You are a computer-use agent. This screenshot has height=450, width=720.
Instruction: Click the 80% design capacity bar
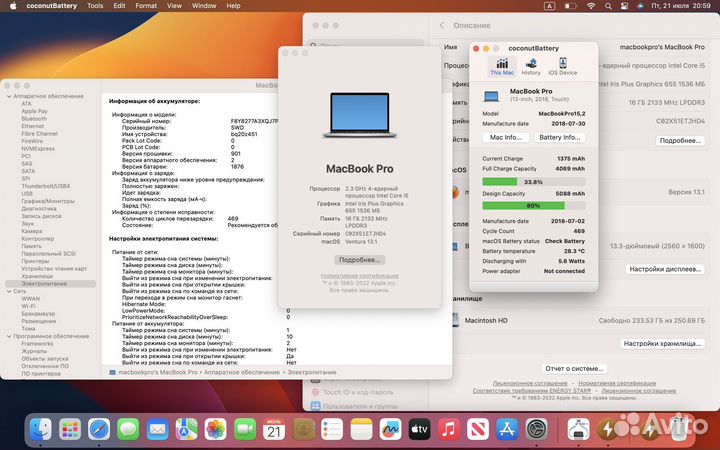[x=534, y=206]
